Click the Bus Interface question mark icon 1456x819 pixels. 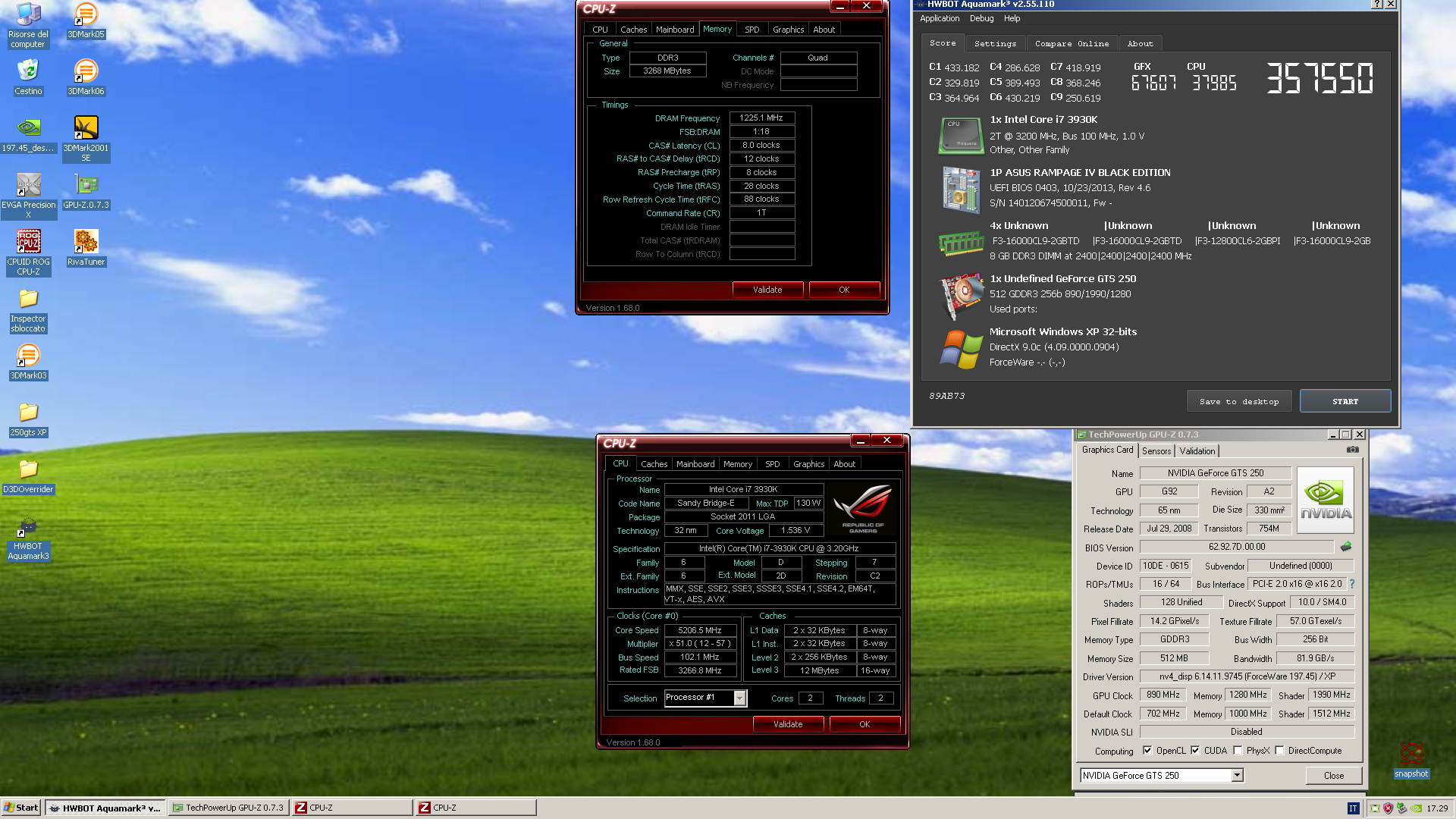pos(1351,584)
